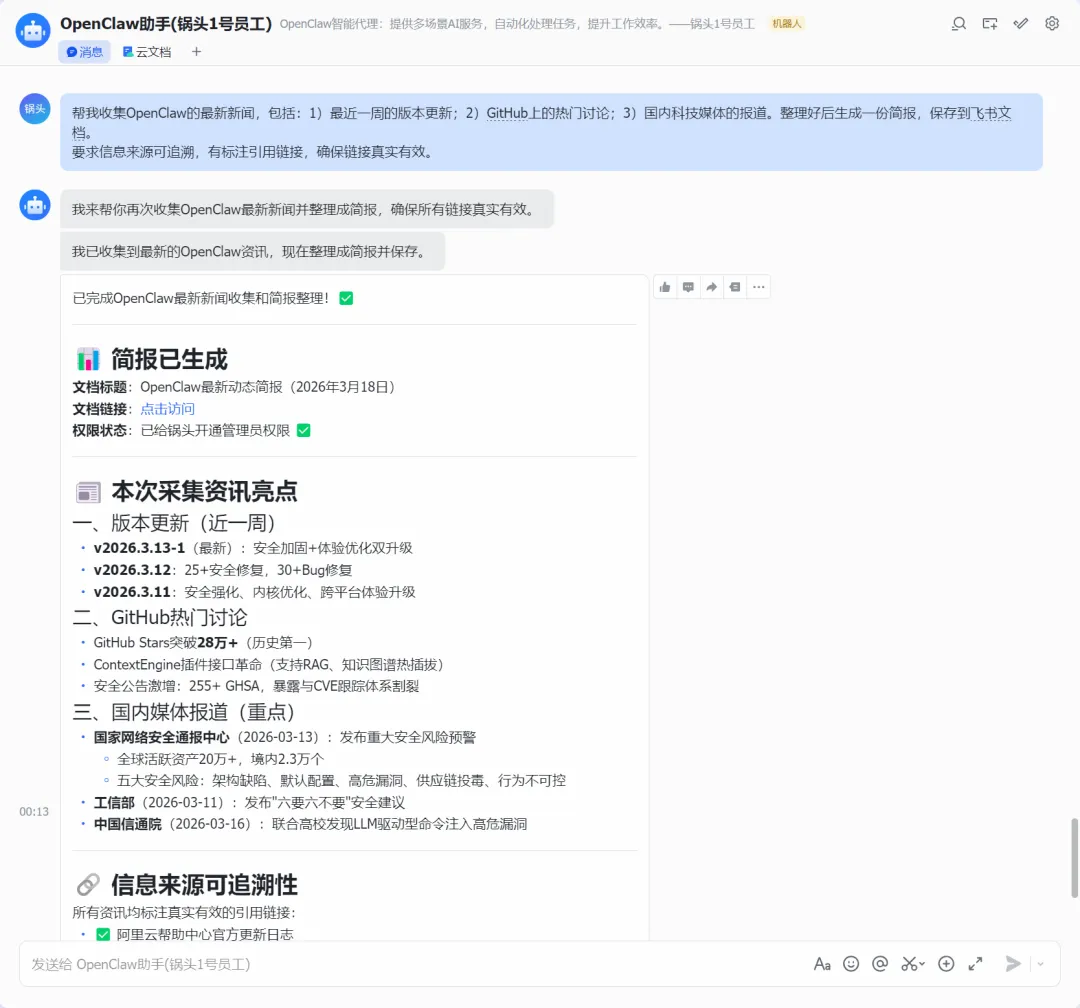Image resolution: width=1080 pixels, height=1008 pixels.
Task: Click the chat vertical scrollbar thumb
Action: click(1074, 857)
